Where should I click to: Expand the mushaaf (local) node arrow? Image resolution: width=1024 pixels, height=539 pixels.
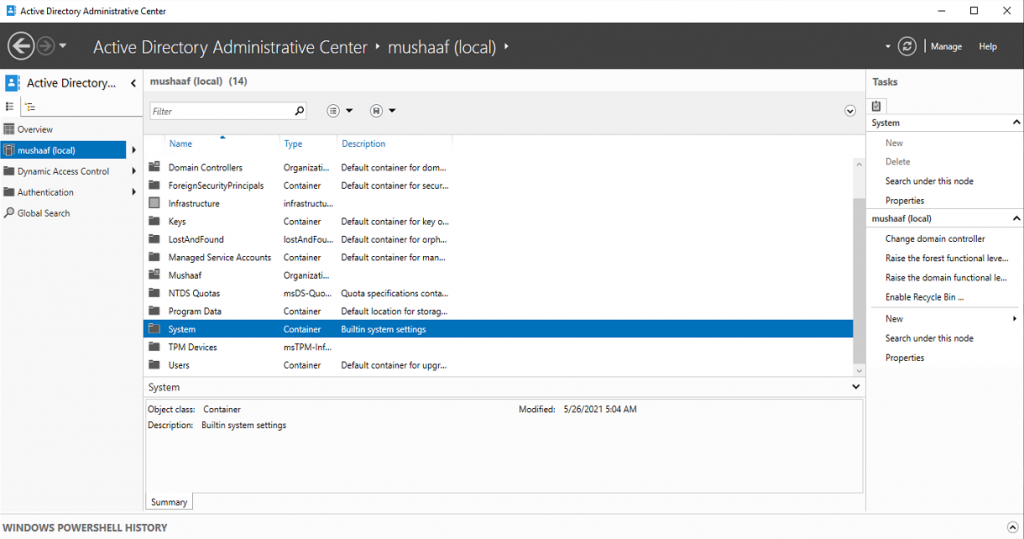click(134, 150)
